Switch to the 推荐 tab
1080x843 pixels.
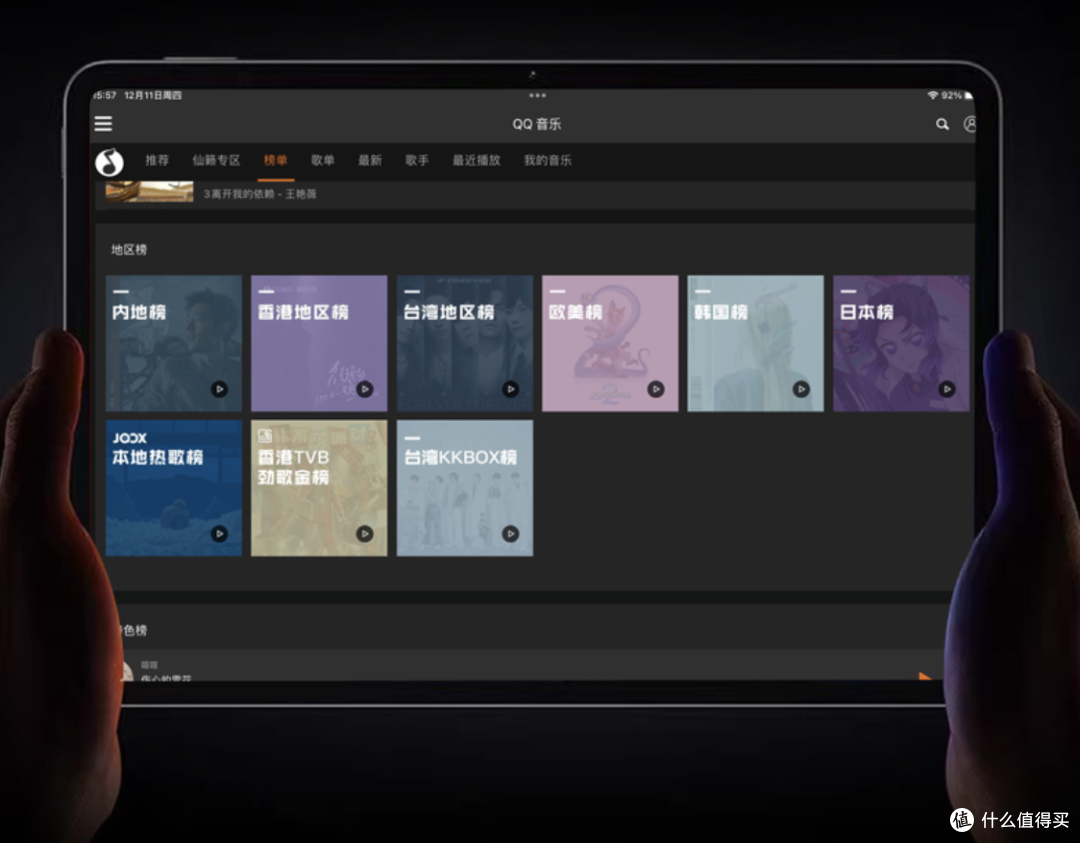point(157,160)
